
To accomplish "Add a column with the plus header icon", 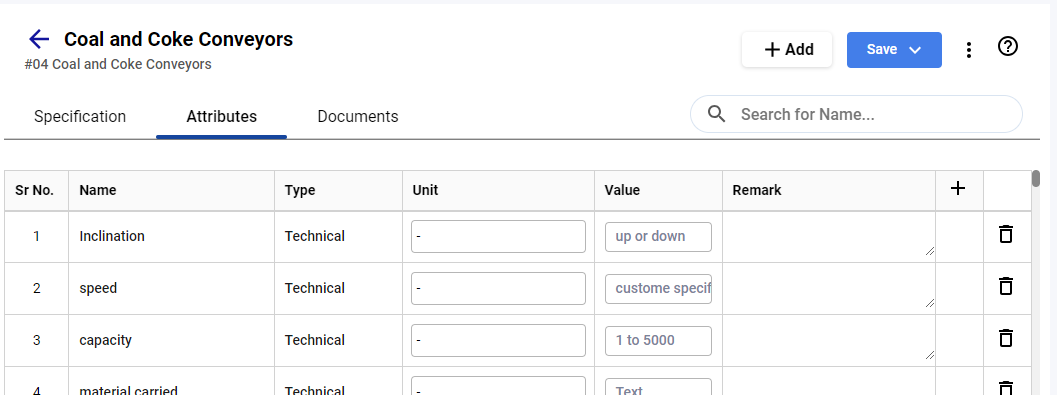I will [958, 189].
